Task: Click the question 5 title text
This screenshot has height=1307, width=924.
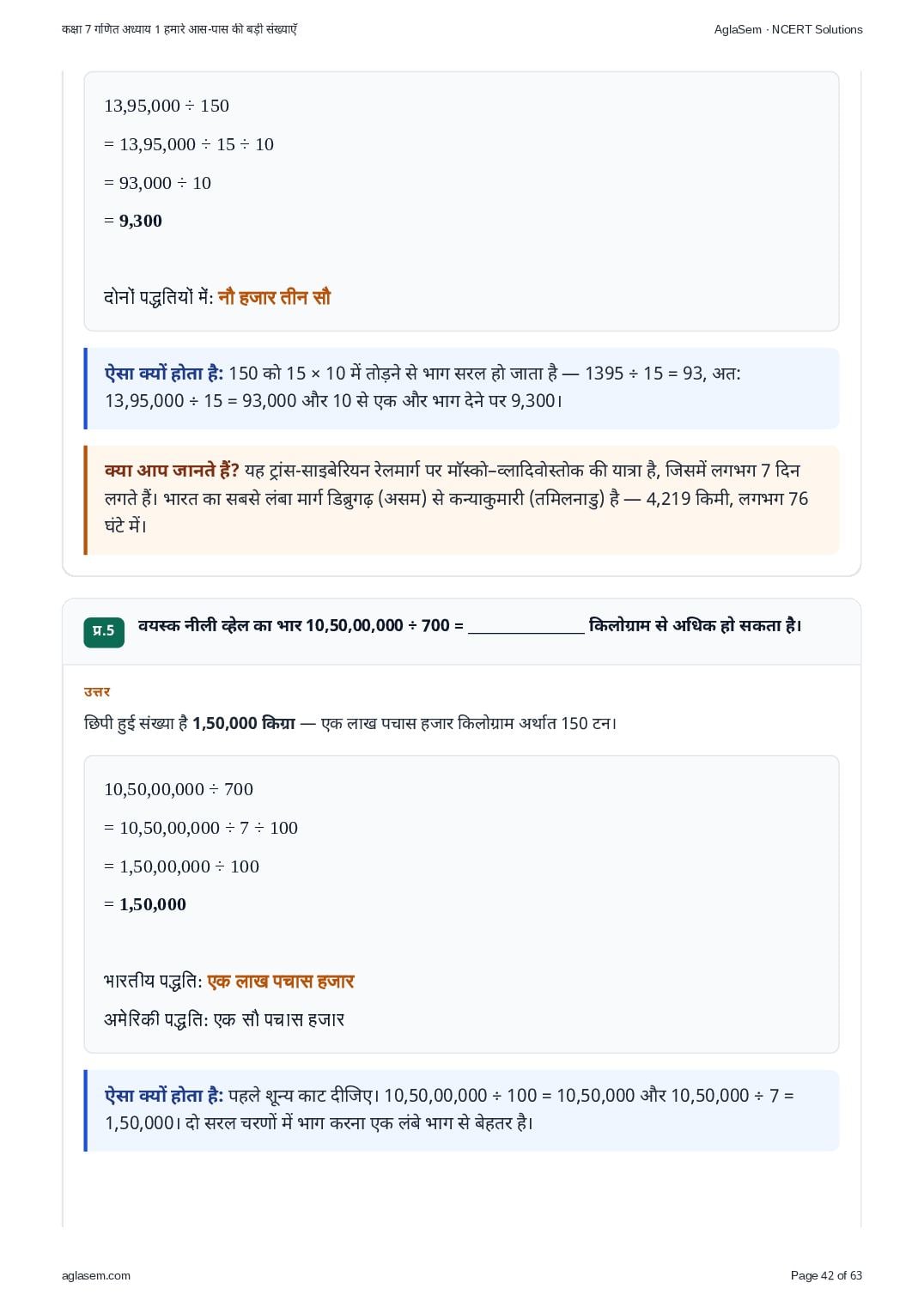Action: click(x=470, y=625)
